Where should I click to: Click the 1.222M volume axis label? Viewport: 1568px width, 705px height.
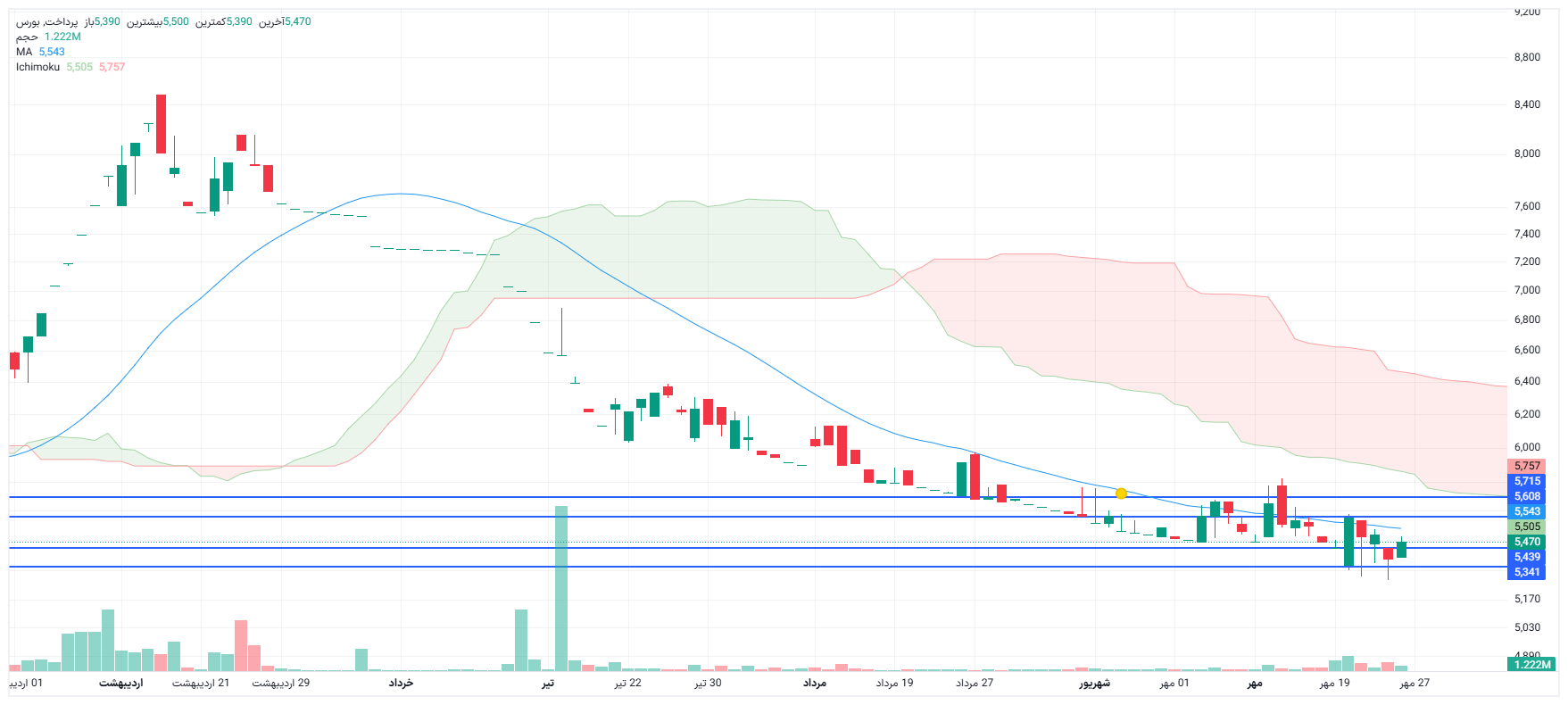(x=1532, y=664)
